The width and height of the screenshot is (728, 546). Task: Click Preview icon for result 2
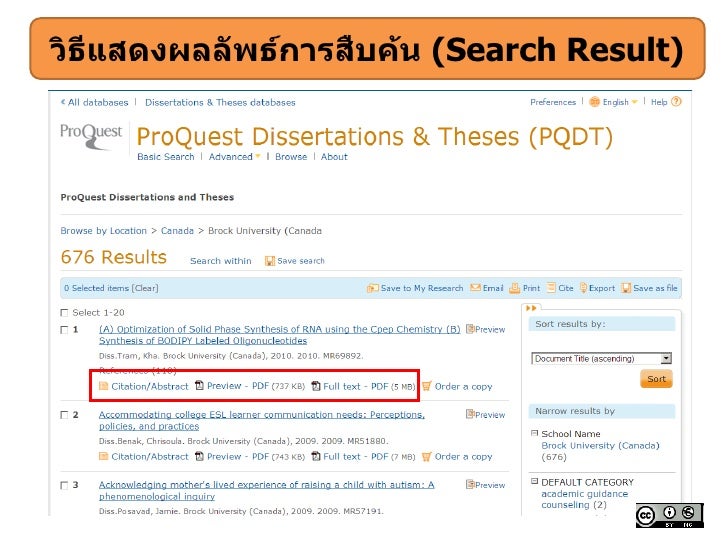coord(470,414)
